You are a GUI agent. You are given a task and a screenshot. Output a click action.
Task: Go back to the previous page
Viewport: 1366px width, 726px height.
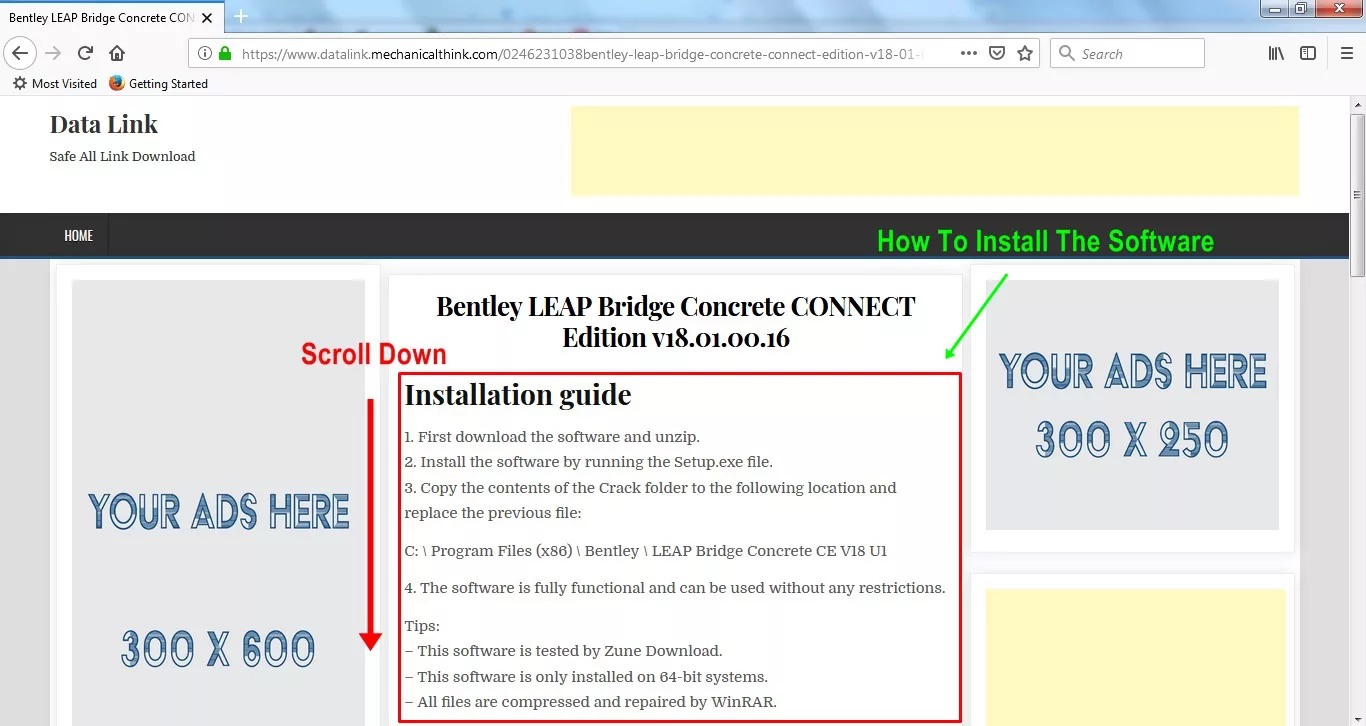pyautogui.click(x=20, y=54)
